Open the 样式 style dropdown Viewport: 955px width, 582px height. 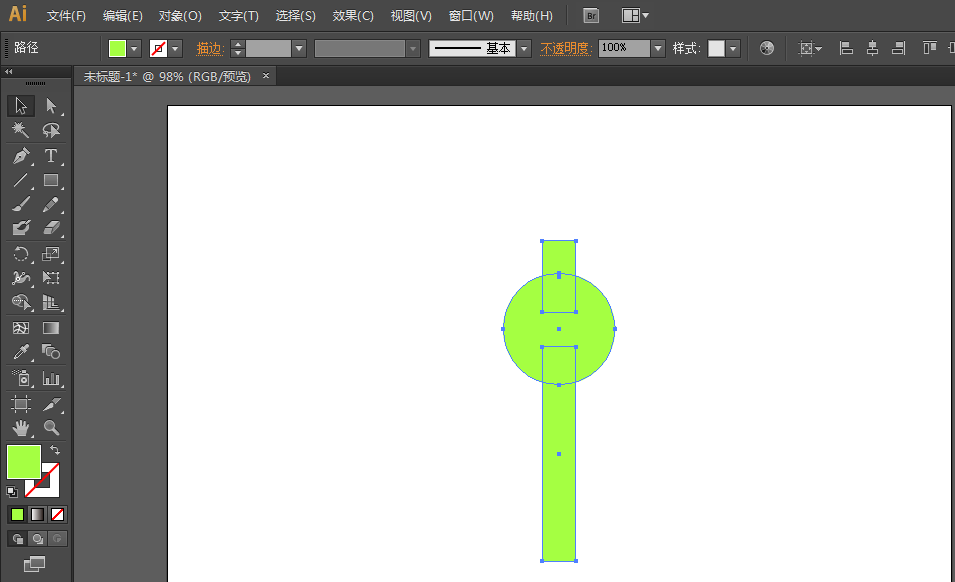tap(732, 47)
